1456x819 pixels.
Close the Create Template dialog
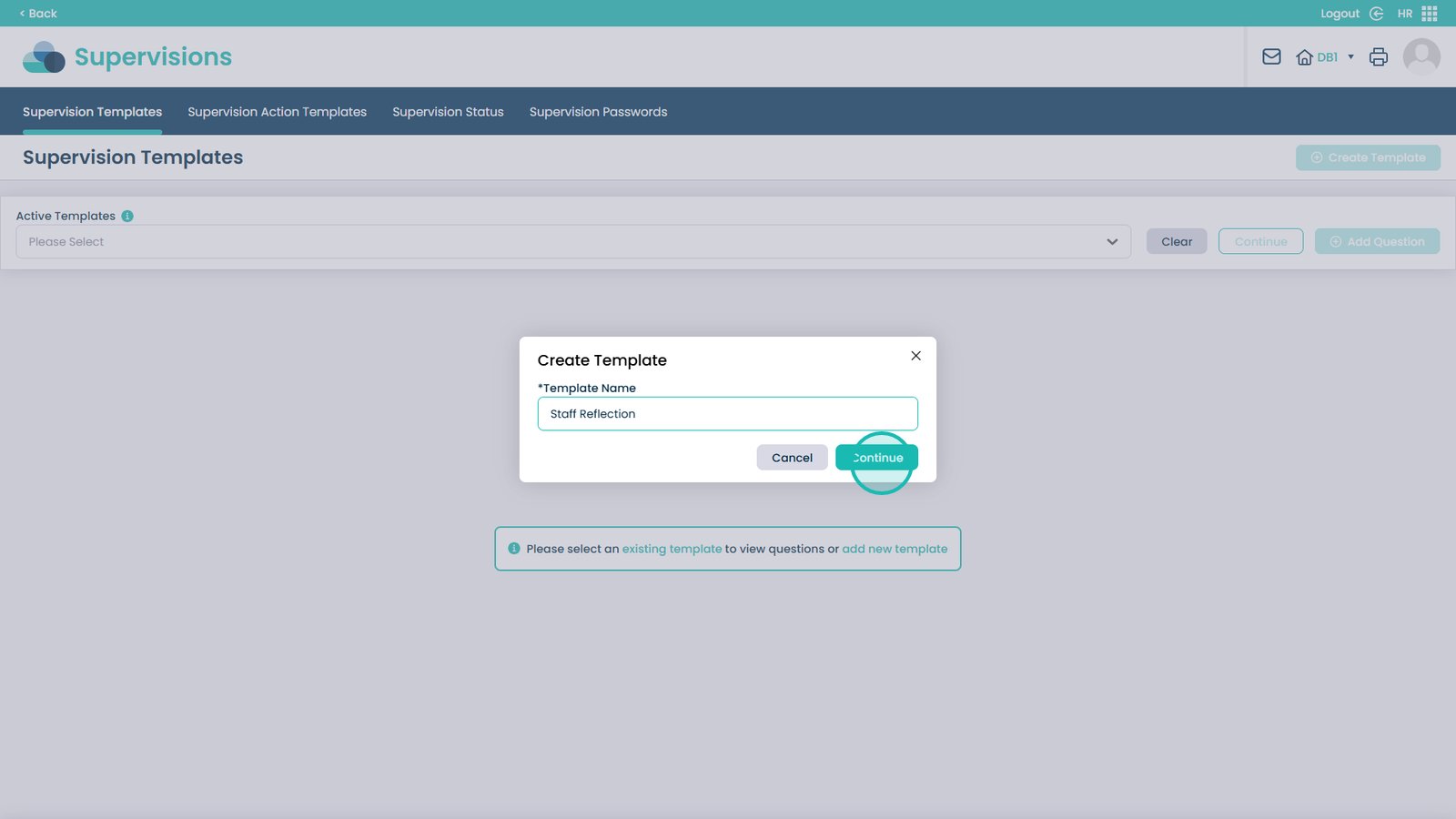coord(915,356)
